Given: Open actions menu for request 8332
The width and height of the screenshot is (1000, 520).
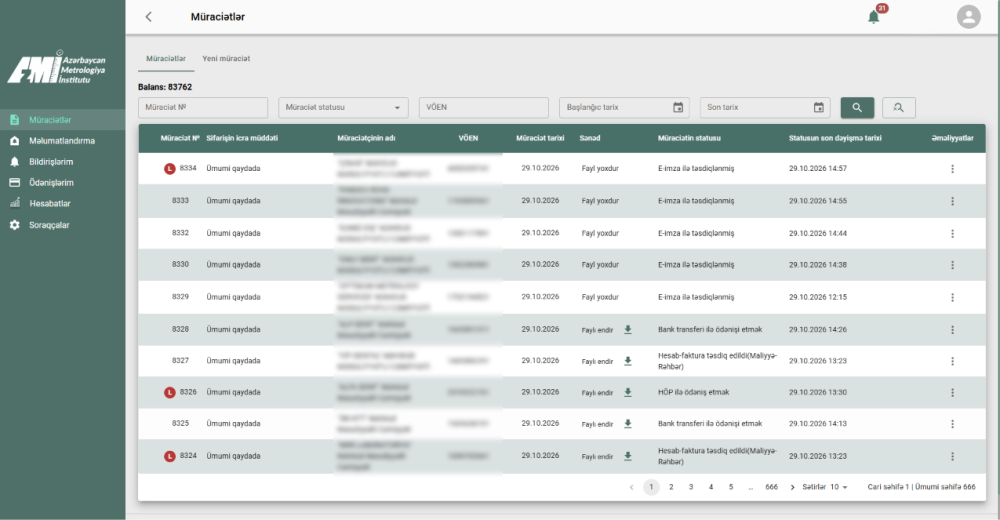Looking at the screenshot, I should 952,234.
